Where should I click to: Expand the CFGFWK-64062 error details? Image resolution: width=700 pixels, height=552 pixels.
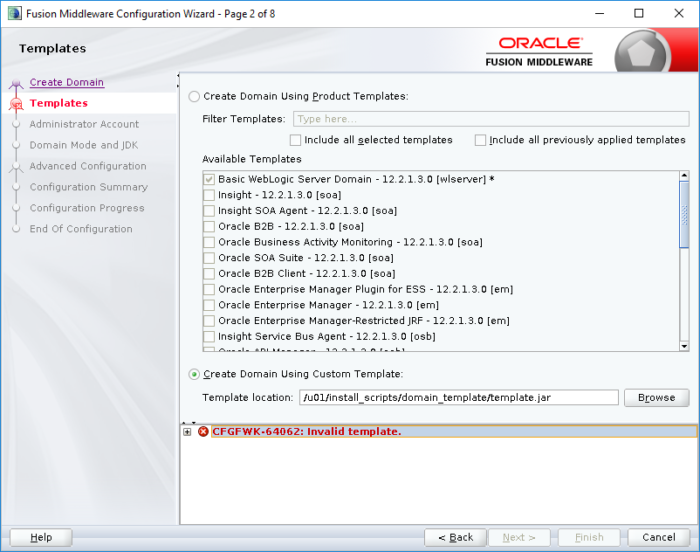click(x=187, y=432)
